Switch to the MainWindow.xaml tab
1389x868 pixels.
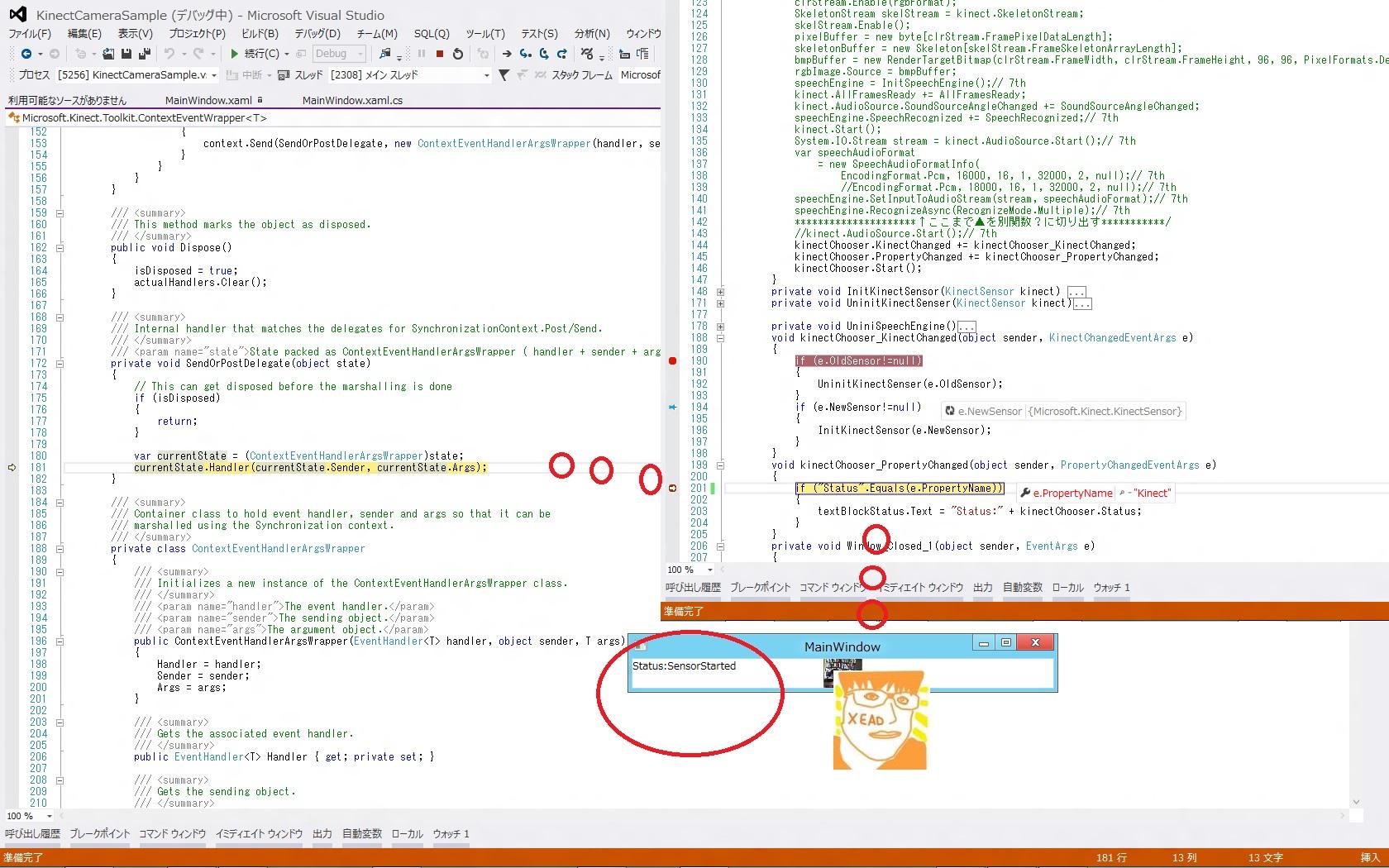coord(208,100)
